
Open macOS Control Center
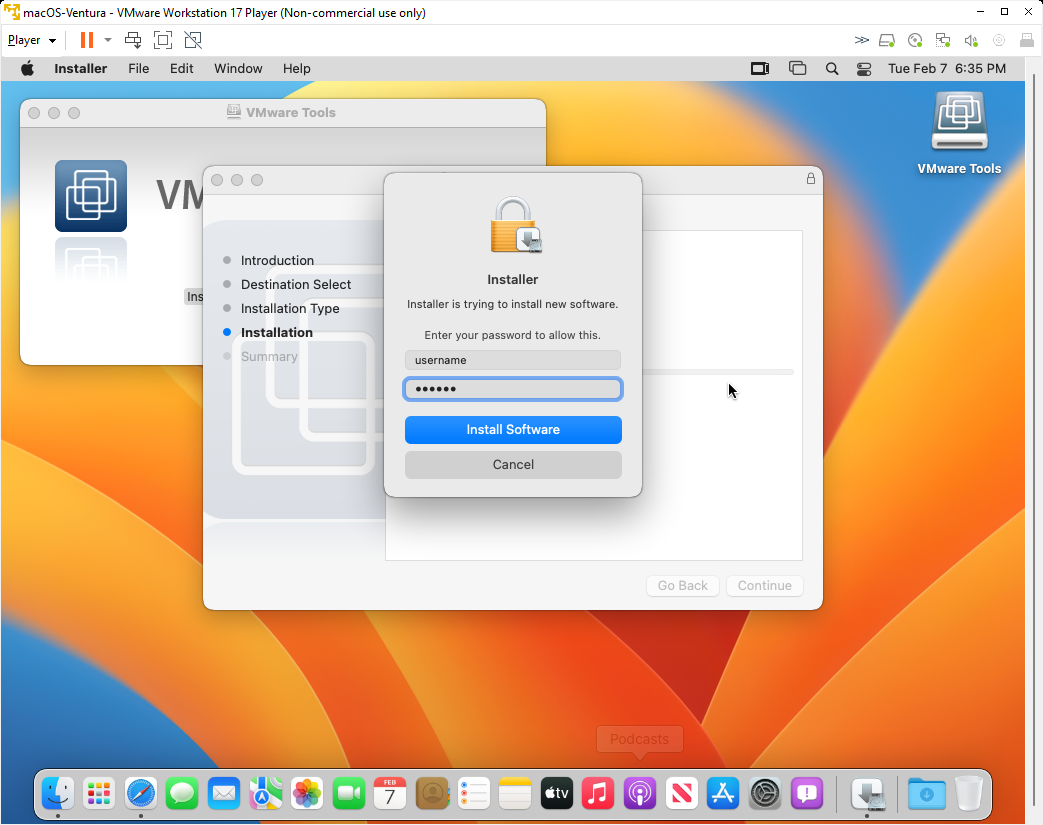(x=865, y=69)
